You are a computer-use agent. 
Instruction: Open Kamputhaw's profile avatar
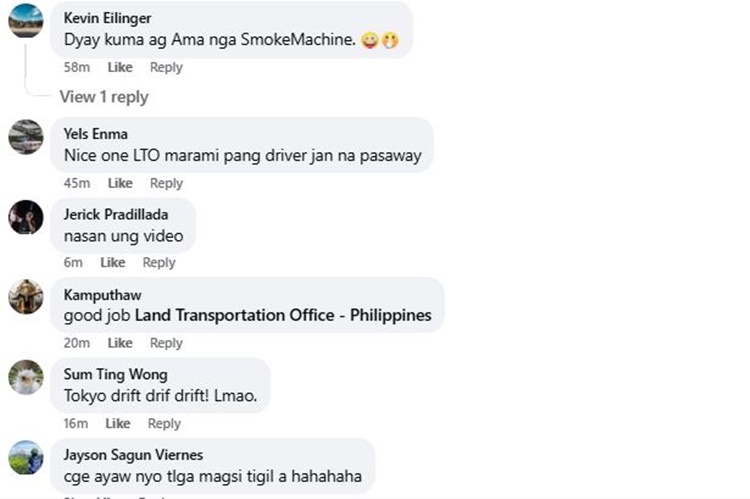click(26, 297)
